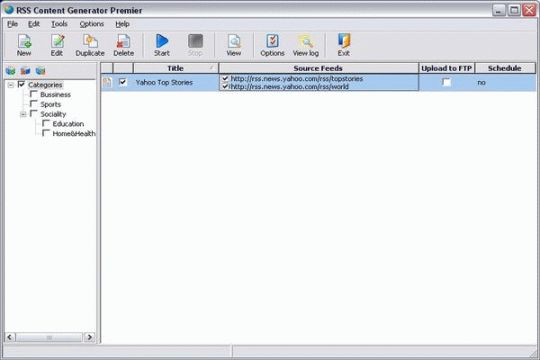Click the document icon in Yahoo Top Stories row
The image size is (540, 360).
click(x=107, y=82)
